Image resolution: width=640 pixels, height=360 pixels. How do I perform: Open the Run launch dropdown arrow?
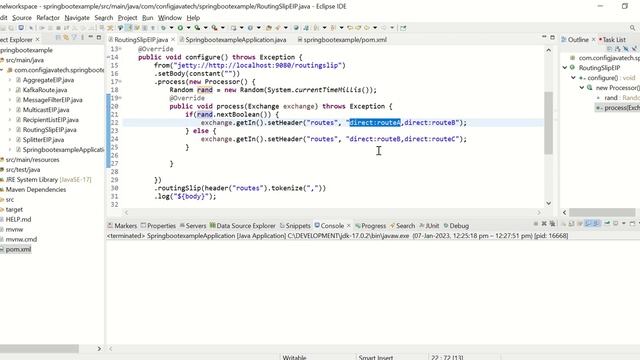coord(189,28)
